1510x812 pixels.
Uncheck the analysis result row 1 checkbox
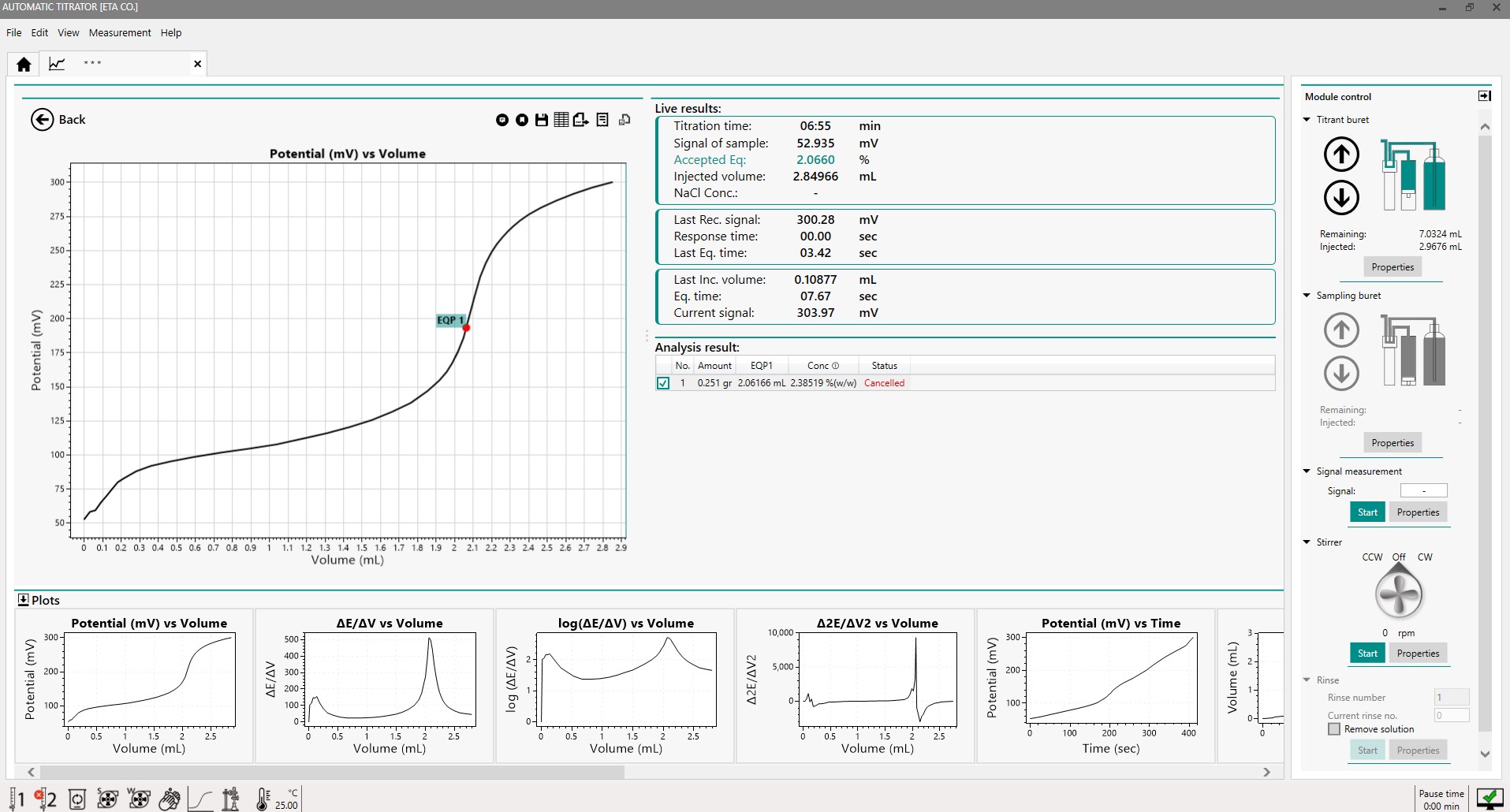coord(663,383)
